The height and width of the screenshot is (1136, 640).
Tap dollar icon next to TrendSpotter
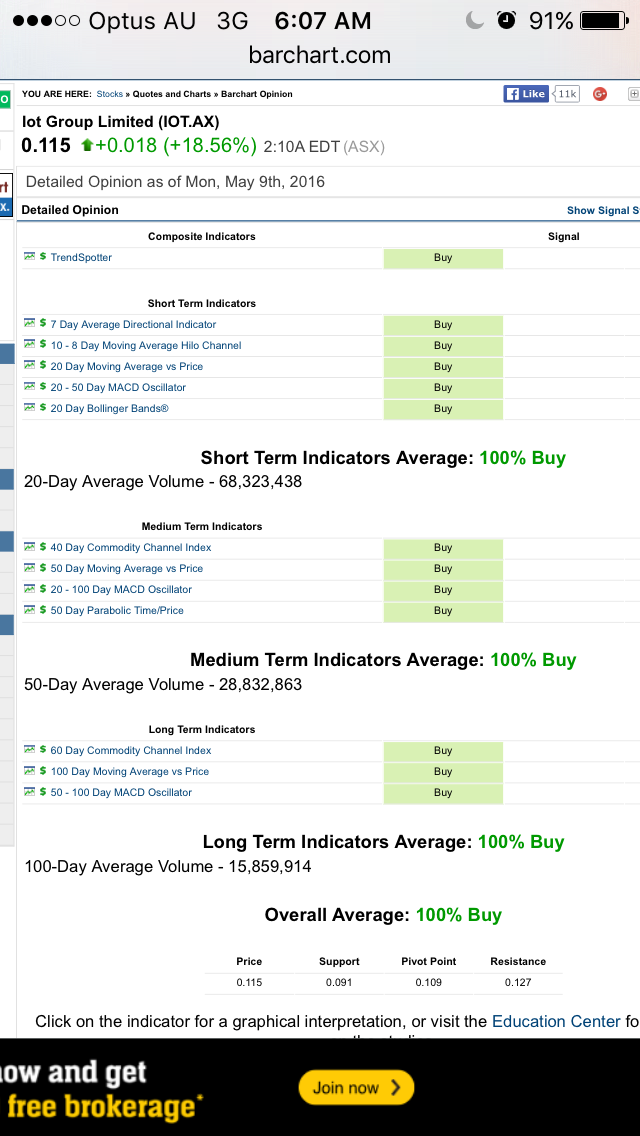click(43, 256)
